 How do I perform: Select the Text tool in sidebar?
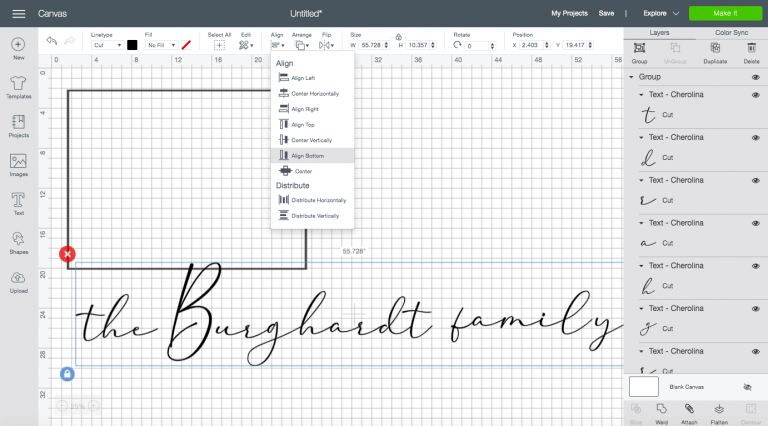click(18, 201)
